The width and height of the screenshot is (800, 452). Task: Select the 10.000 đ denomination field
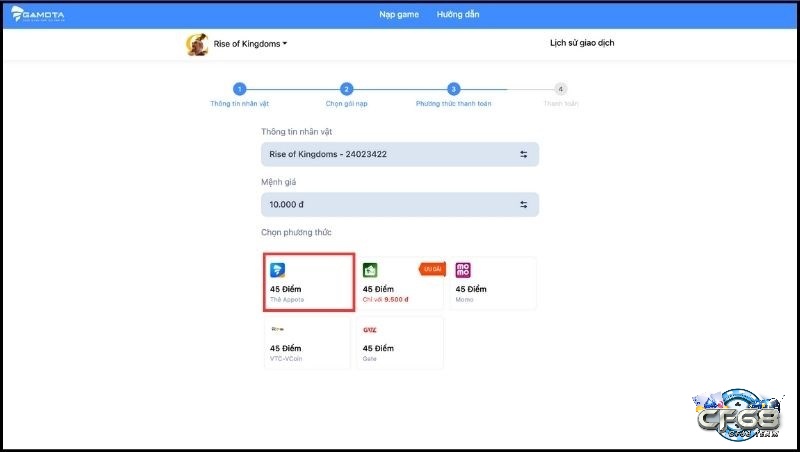pyautogui.click(x=399, y=205)
